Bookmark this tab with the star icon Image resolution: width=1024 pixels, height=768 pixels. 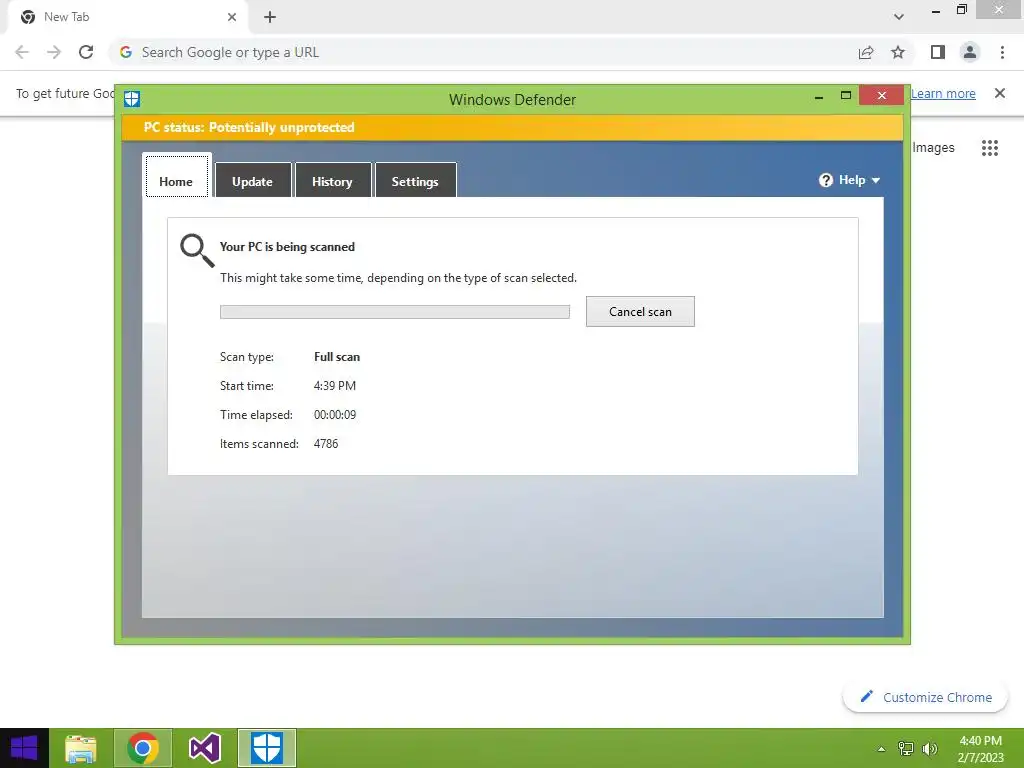(x=898, y=52)
